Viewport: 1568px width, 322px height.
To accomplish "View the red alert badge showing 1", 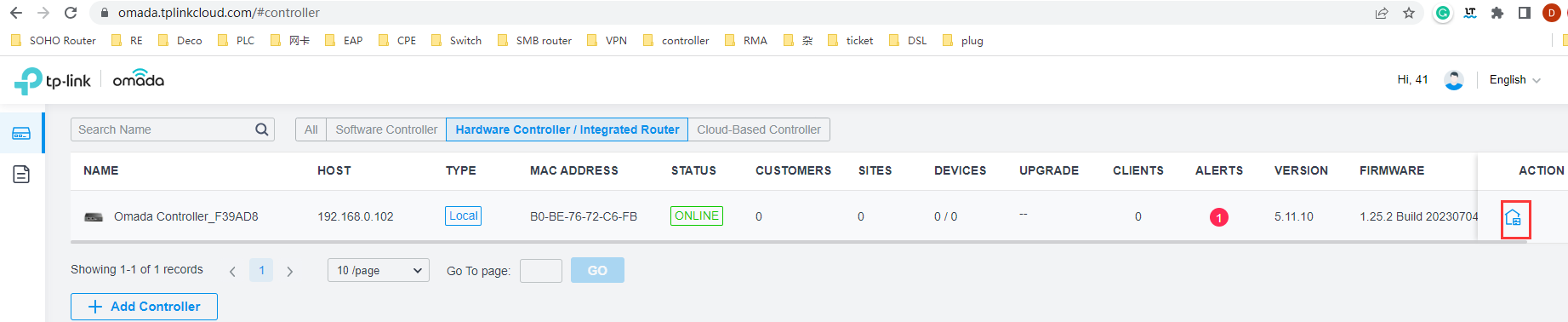I will (1219, 217).
